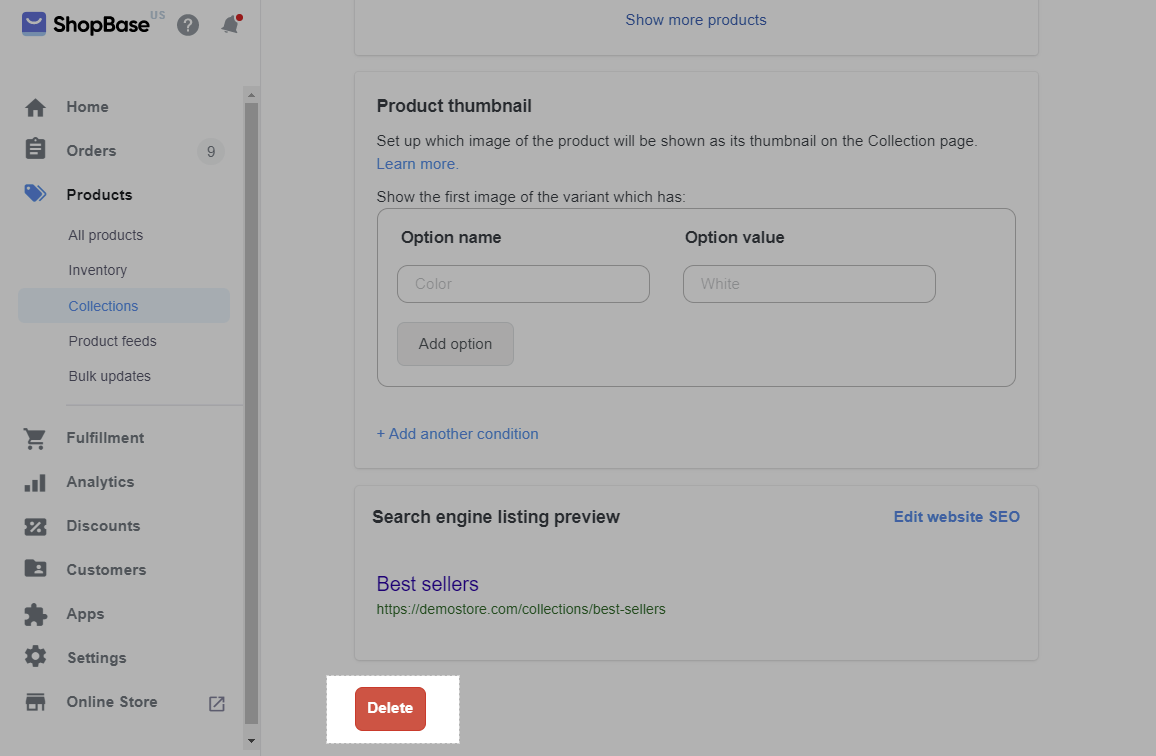Go to Inventory in the sidebar
The width and height of the screenshot is (1156, 756).
[x=97, y=270]
